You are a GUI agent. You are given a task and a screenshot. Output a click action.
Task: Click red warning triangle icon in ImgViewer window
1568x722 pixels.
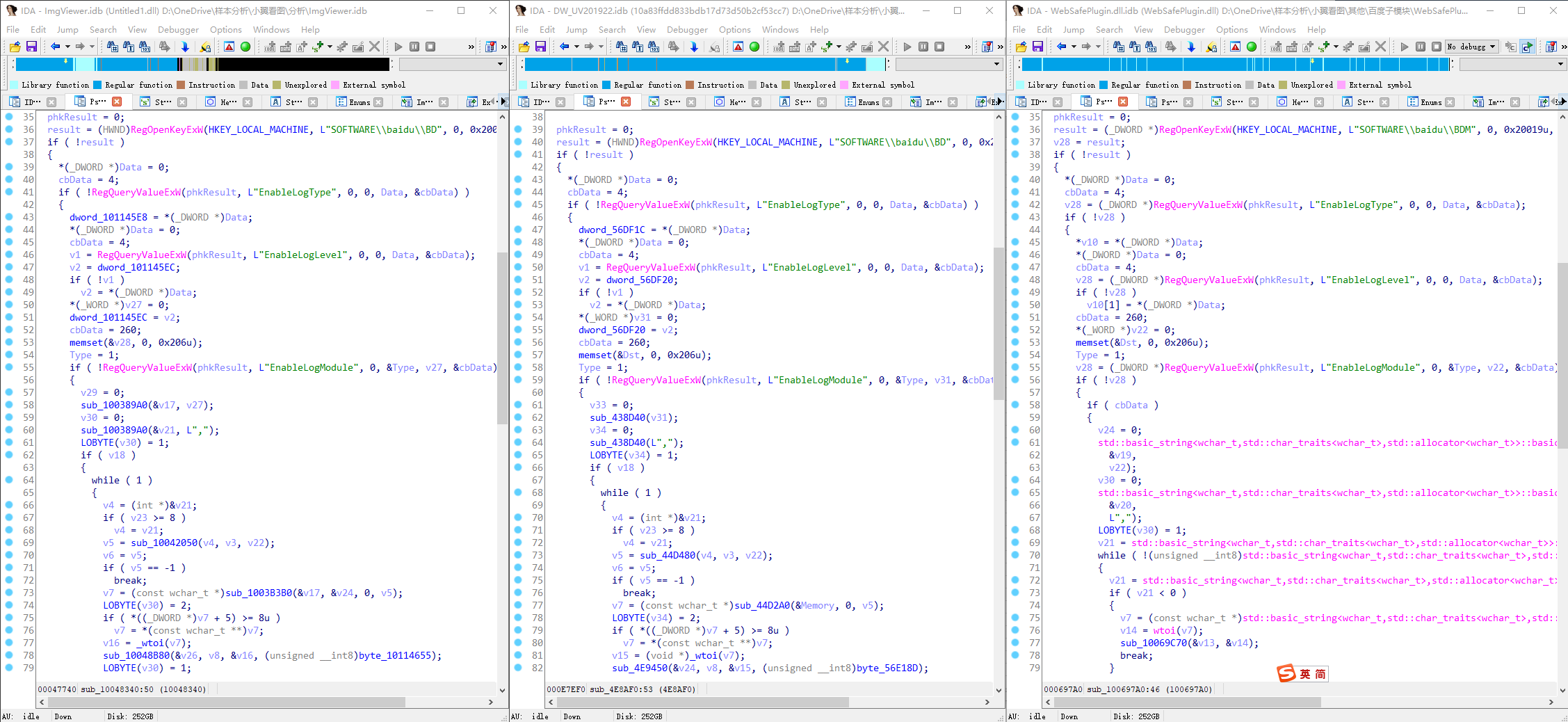pyautogui.click(x=229, y=47)
